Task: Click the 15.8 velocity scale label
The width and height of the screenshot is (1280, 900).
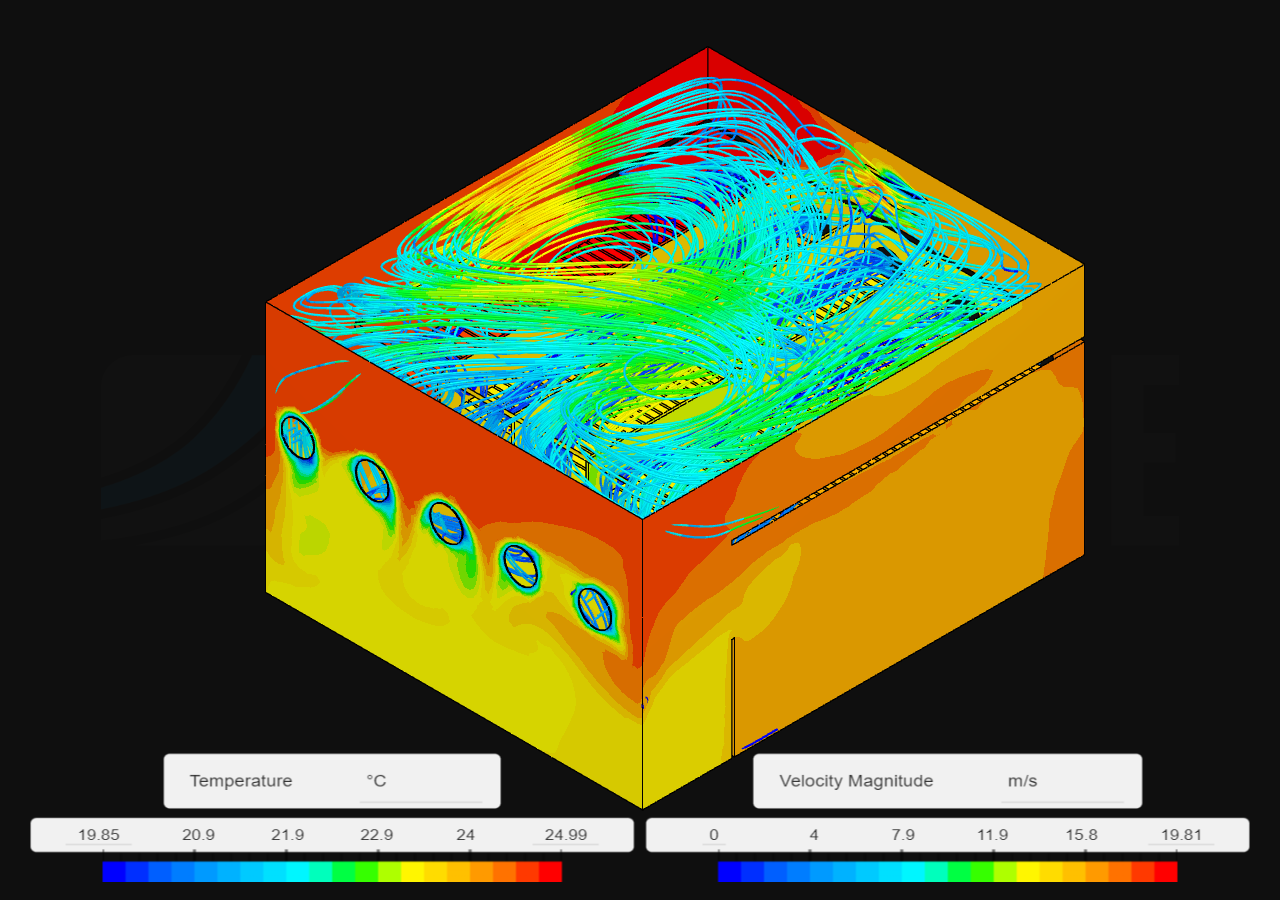Action: click(x=1081, y=835)
